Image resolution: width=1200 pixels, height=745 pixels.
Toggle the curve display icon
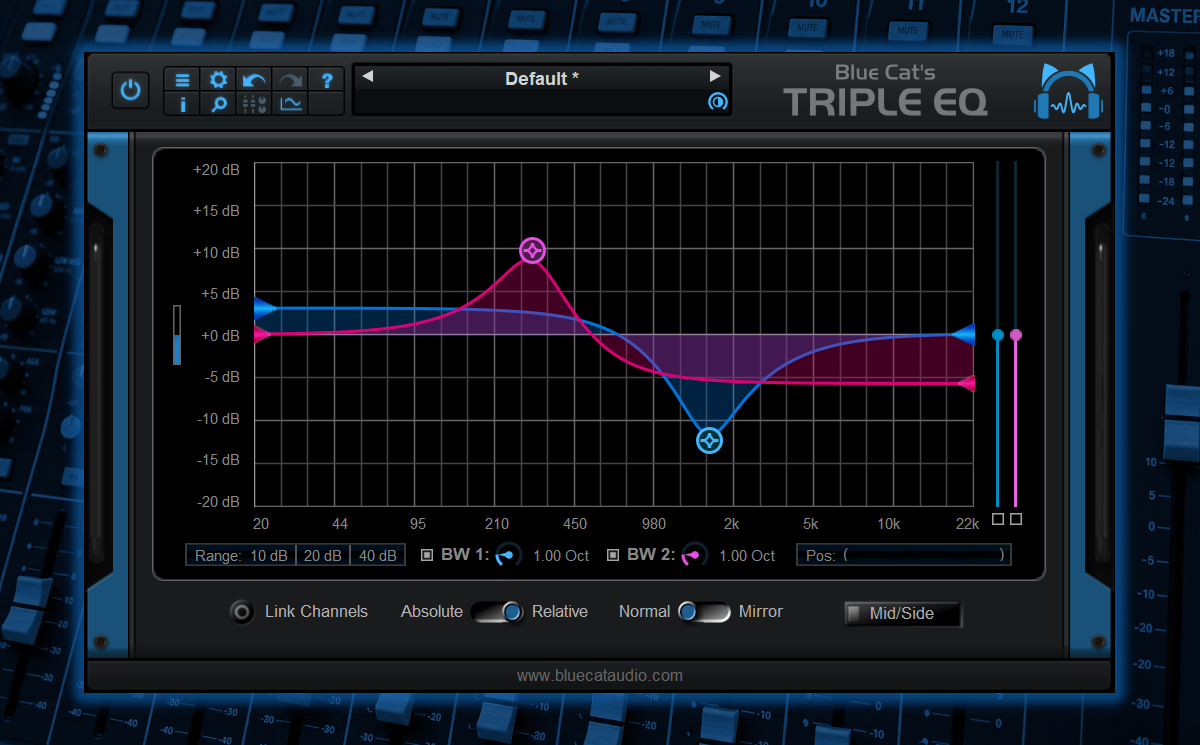[x=290, y=103]
